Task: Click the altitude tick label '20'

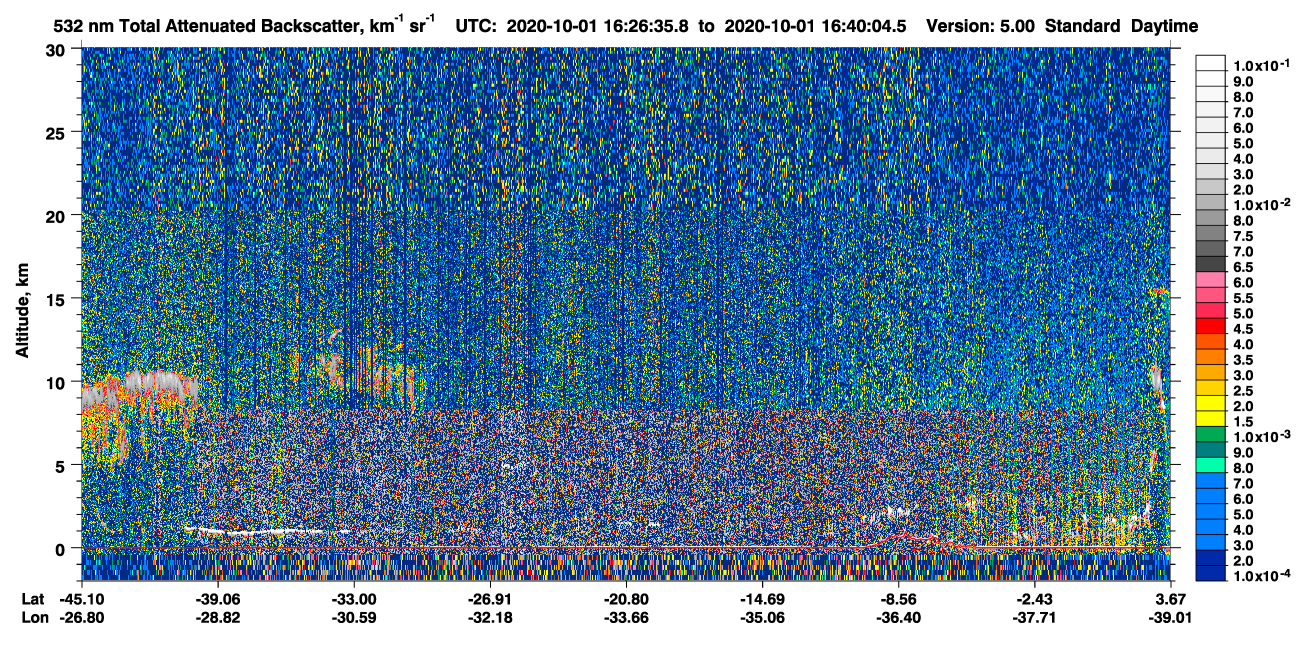Action: [x=58, y=215]
